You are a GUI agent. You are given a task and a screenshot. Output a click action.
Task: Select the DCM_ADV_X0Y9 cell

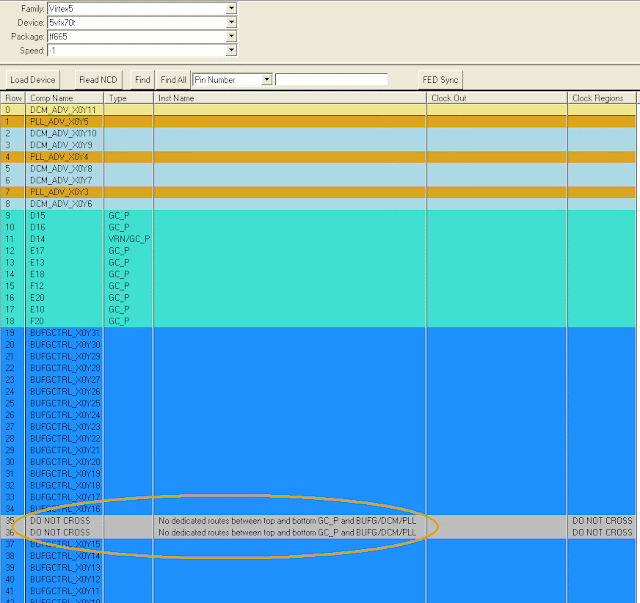[64, 145]
